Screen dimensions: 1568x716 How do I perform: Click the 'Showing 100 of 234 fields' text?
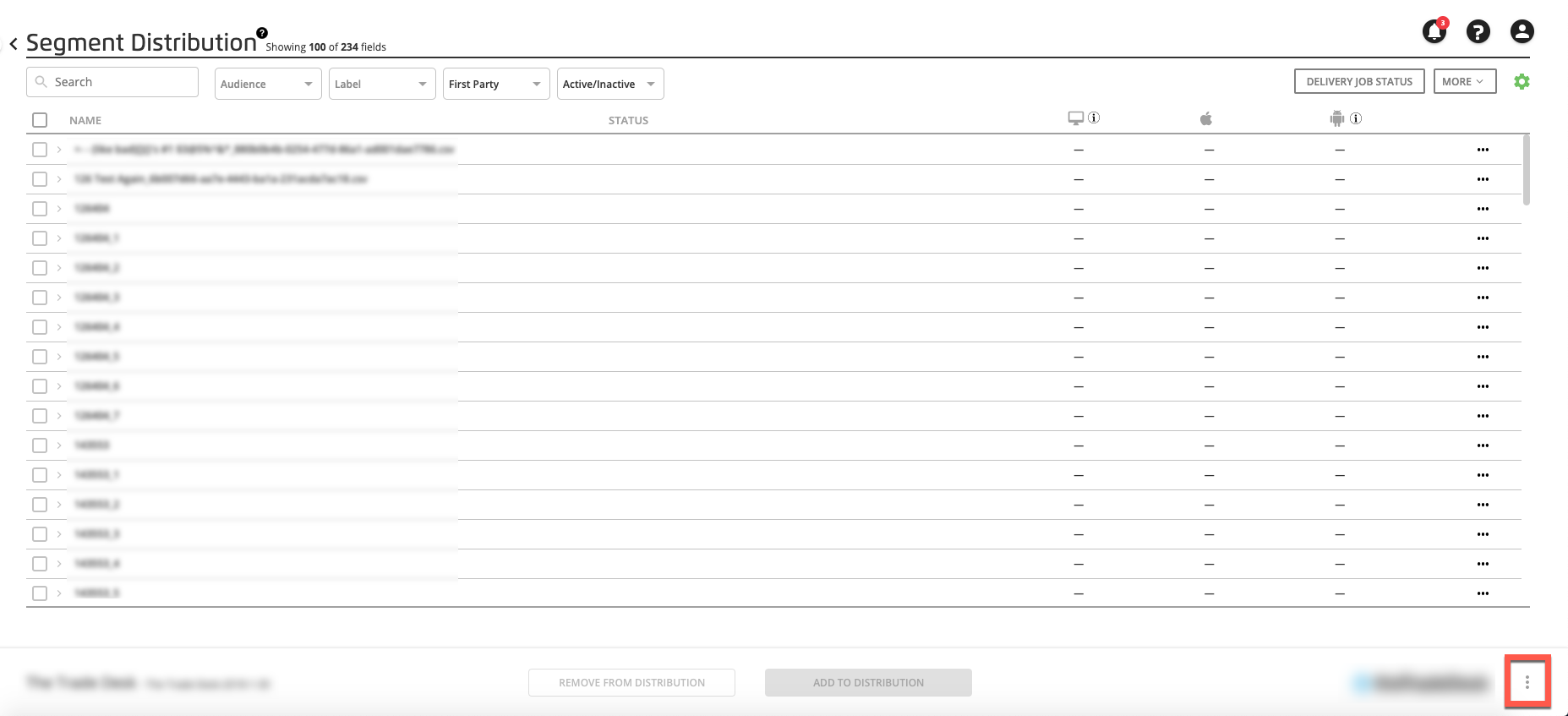pyautogui.click(x=325, y=47)
